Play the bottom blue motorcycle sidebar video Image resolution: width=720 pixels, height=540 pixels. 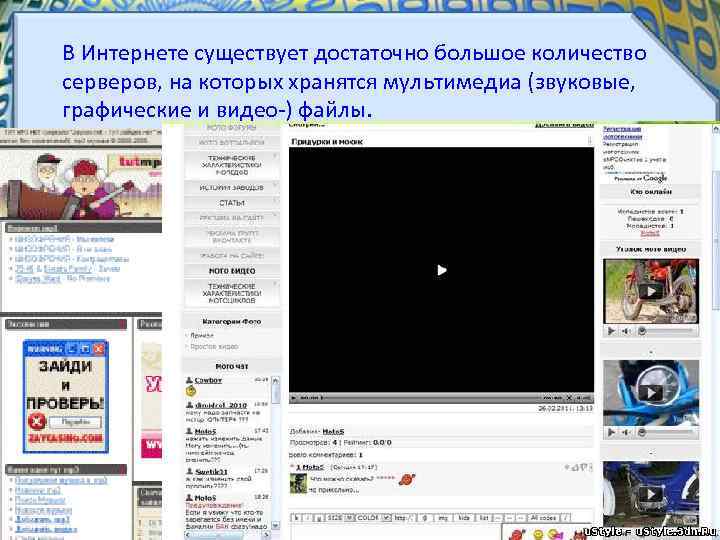point(651,494)
